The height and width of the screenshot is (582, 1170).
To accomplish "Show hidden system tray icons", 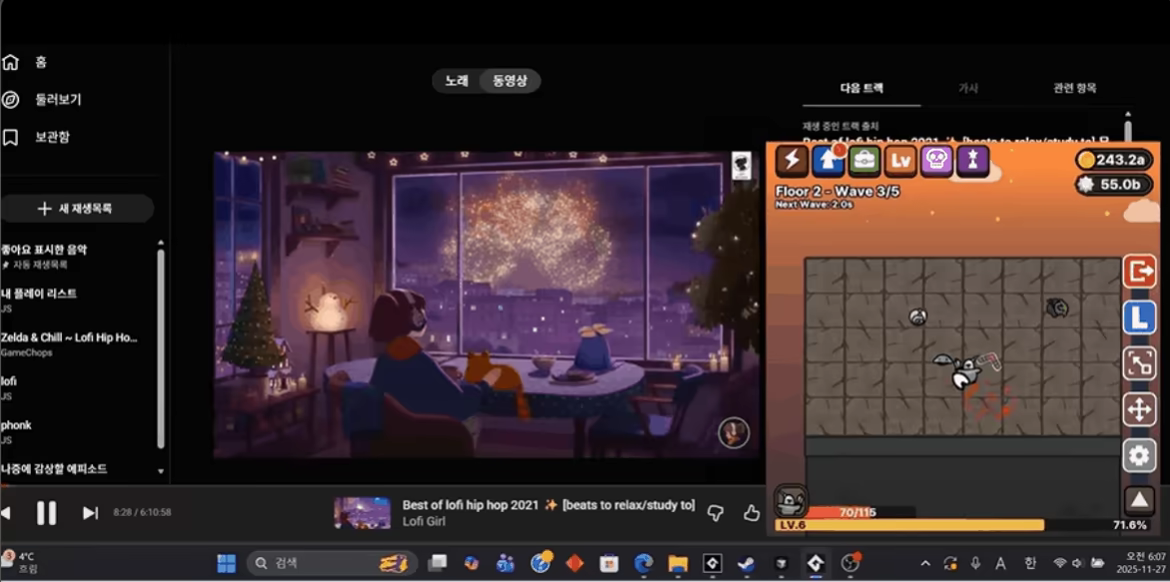I will click(925, 563).
